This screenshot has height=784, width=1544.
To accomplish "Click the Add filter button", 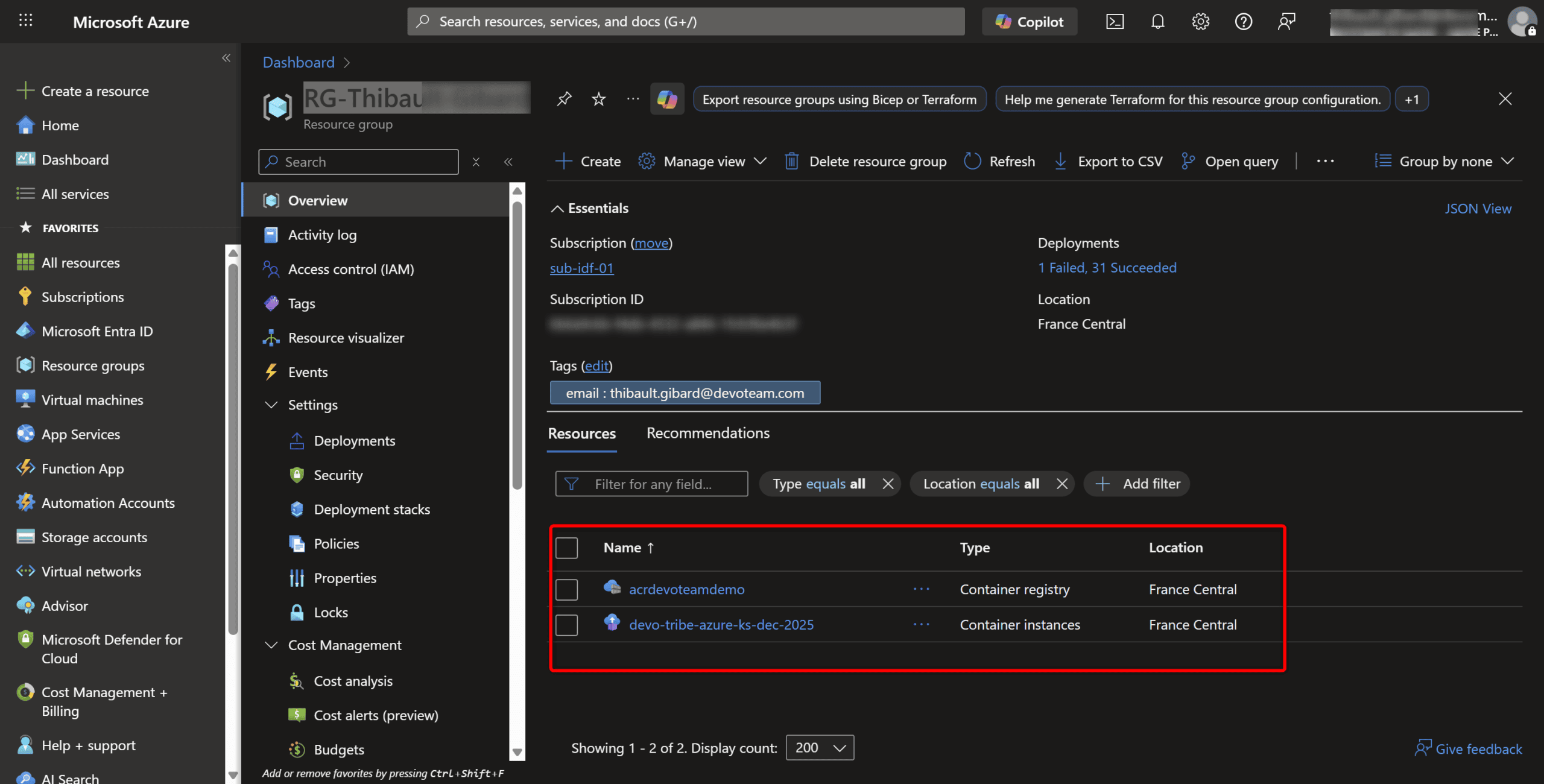I will click(1137, 484).
